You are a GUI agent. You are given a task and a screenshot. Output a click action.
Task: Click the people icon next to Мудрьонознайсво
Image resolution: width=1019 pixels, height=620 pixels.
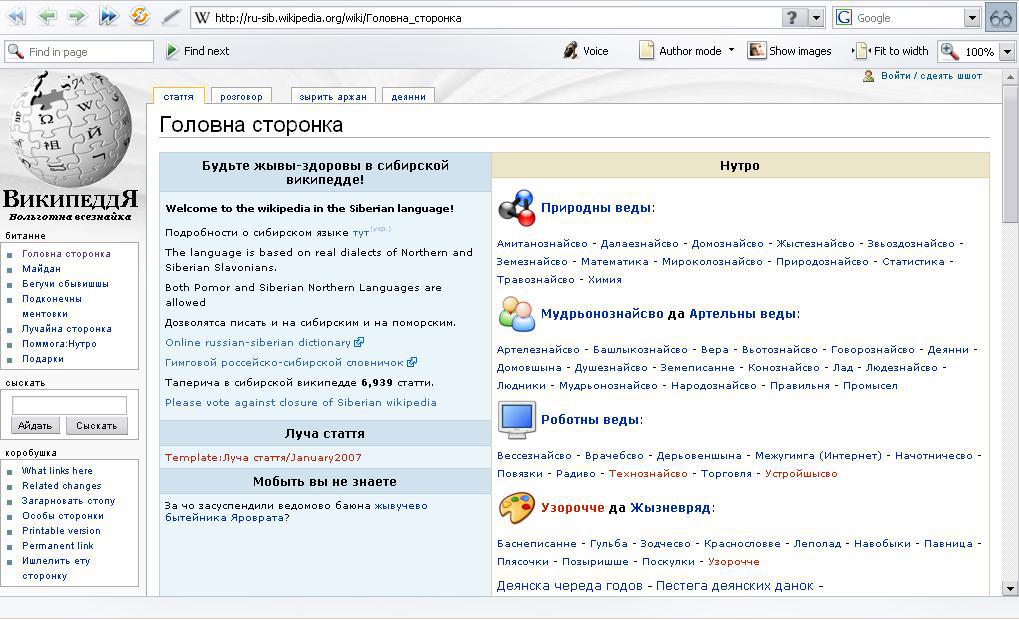pos(517,313)
